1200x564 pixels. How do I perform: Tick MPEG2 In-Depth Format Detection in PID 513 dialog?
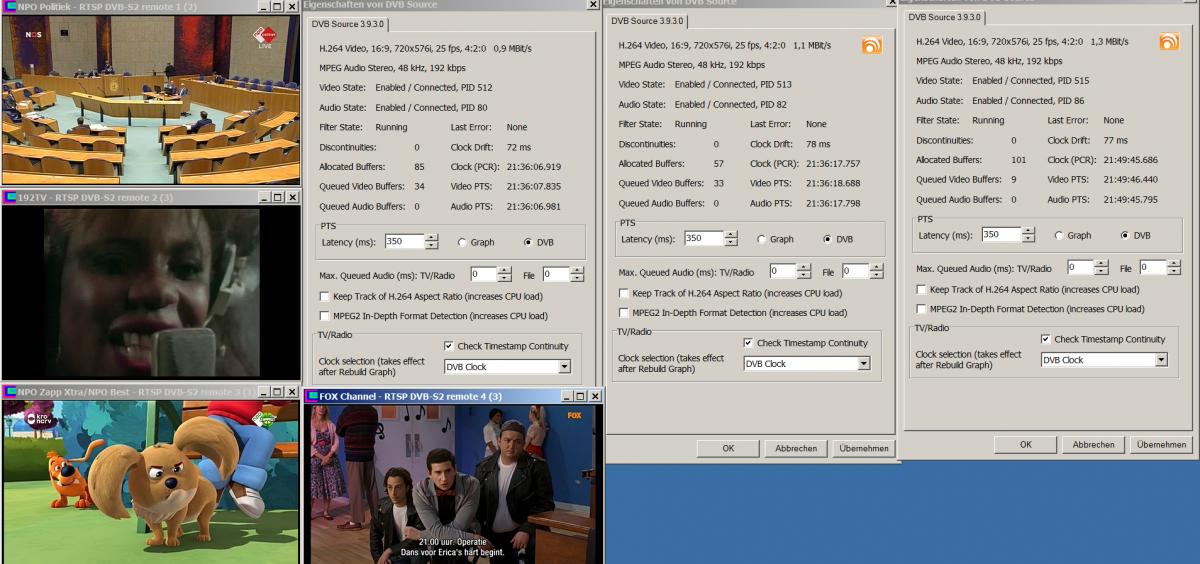625,313
